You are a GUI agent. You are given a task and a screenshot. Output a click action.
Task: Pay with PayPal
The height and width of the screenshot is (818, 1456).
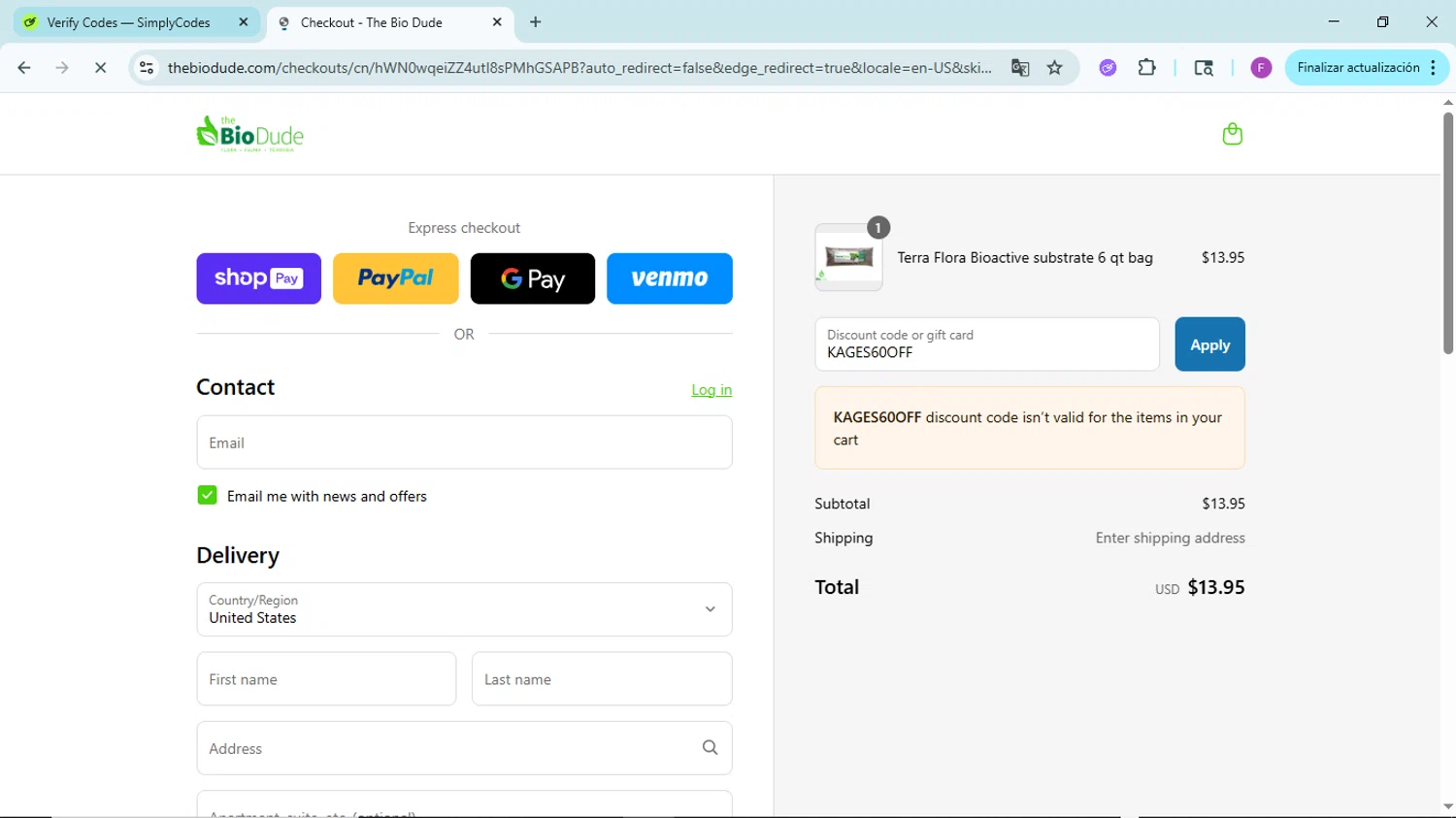(x=395, y=278)
